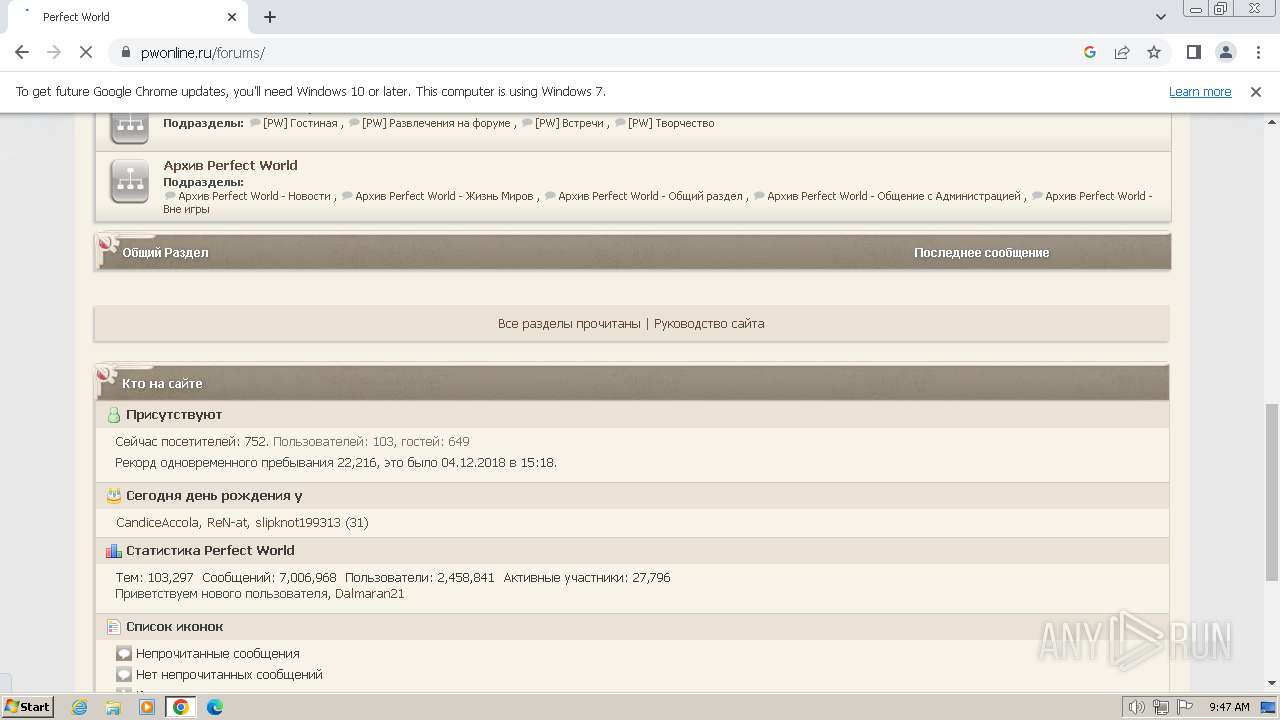1280x720 pixels.
Task: Open [PW] Развлечения на форуме subforum
Action: 437,123
